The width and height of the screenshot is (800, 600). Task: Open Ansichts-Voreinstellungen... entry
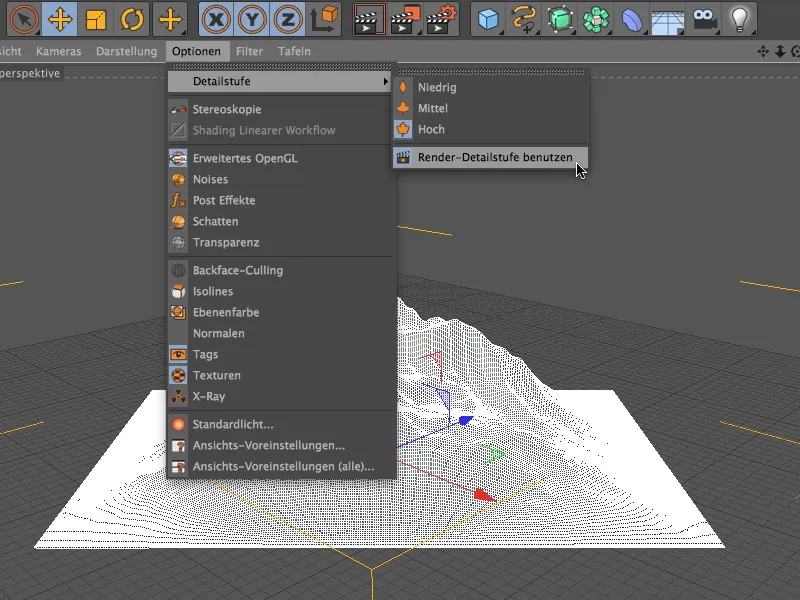pyautogui.click(x=280, y=445)
